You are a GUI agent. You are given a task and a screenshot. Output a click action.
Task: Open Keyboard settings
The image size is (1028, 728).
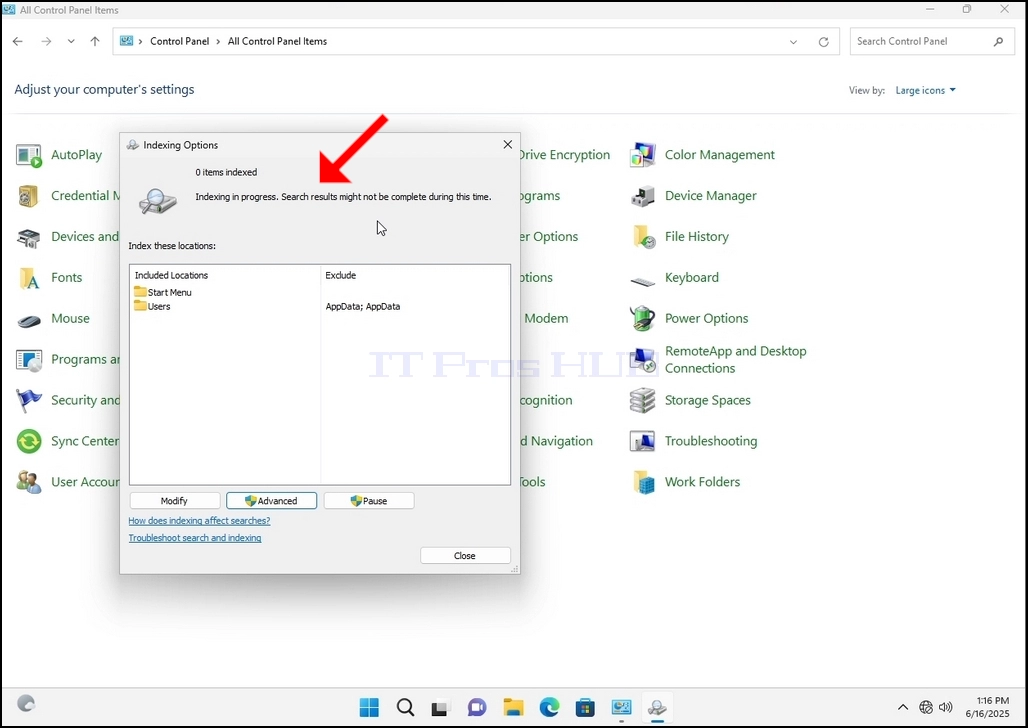point(675,277)
